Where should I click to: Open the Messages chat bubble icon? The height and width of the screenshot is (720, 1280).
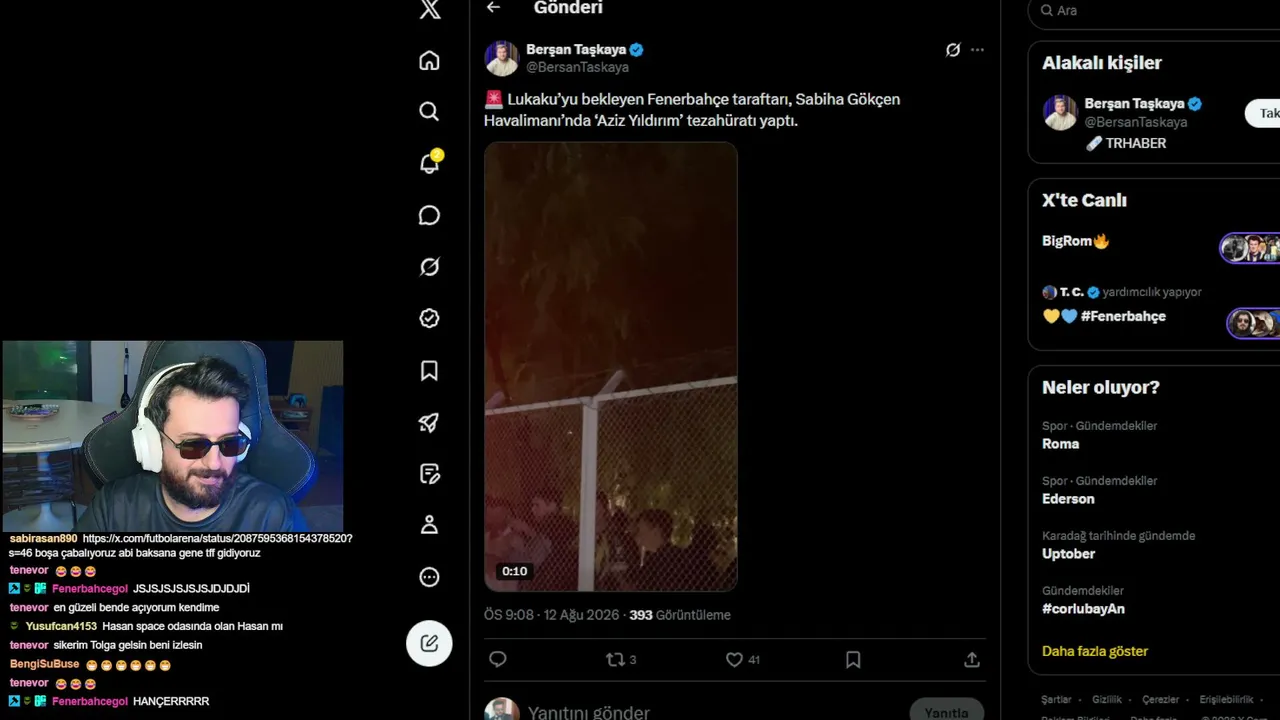pyautogui.click(x=429, y=215)
